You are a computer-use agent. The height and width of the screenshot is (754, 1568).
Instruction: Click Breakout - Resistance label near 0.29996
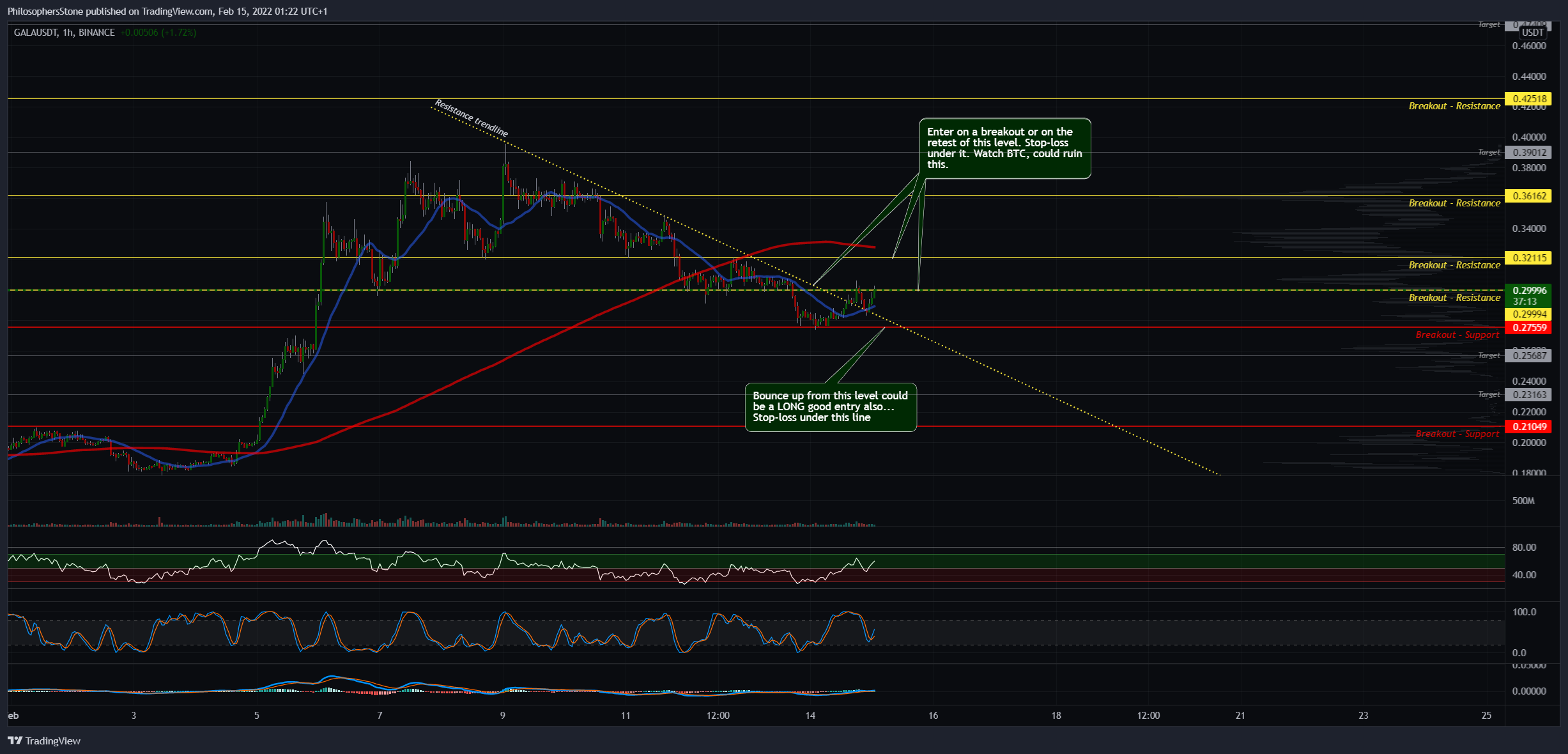coord(1454,298)
